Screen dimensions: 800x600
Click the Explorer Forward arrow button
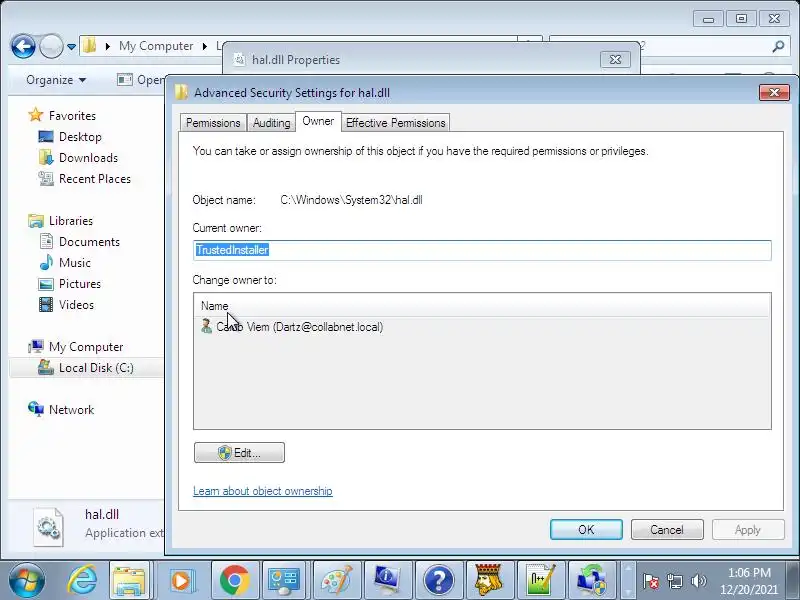[x=51, y=47]
